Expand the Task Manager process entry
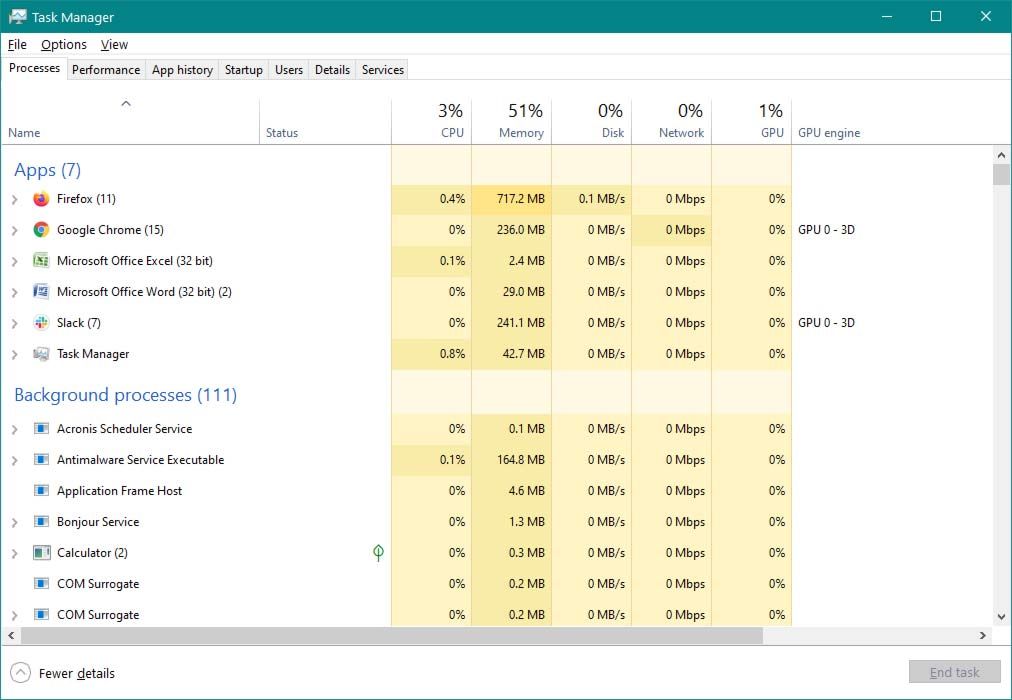 [14, 354]
